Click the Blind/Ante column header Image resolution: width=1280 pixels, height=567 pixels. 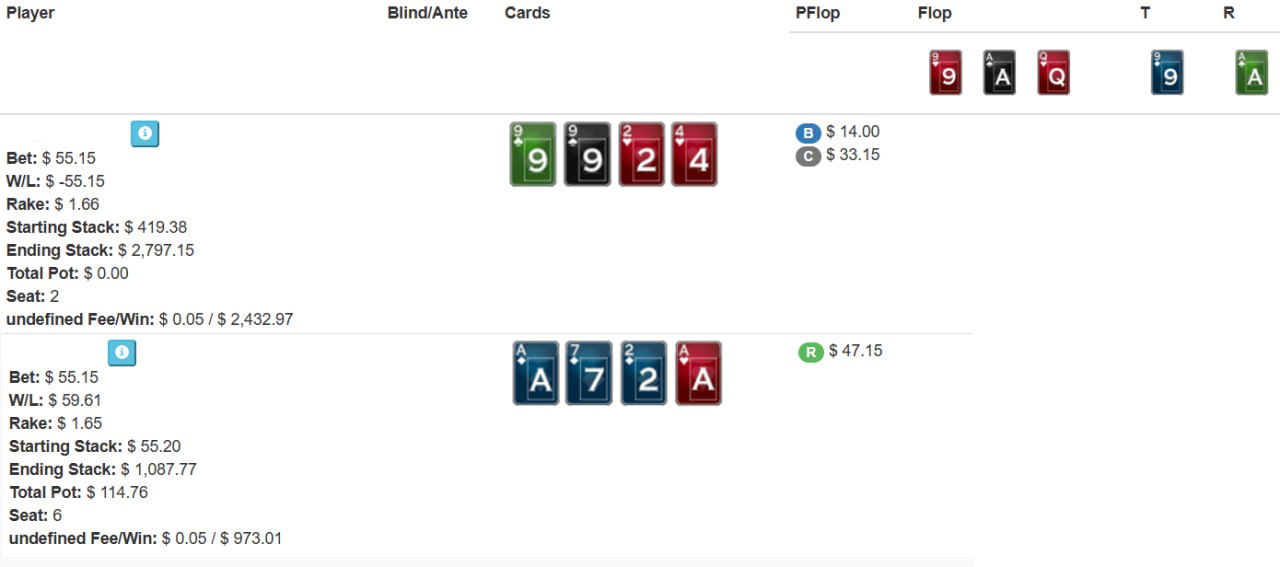427,13
